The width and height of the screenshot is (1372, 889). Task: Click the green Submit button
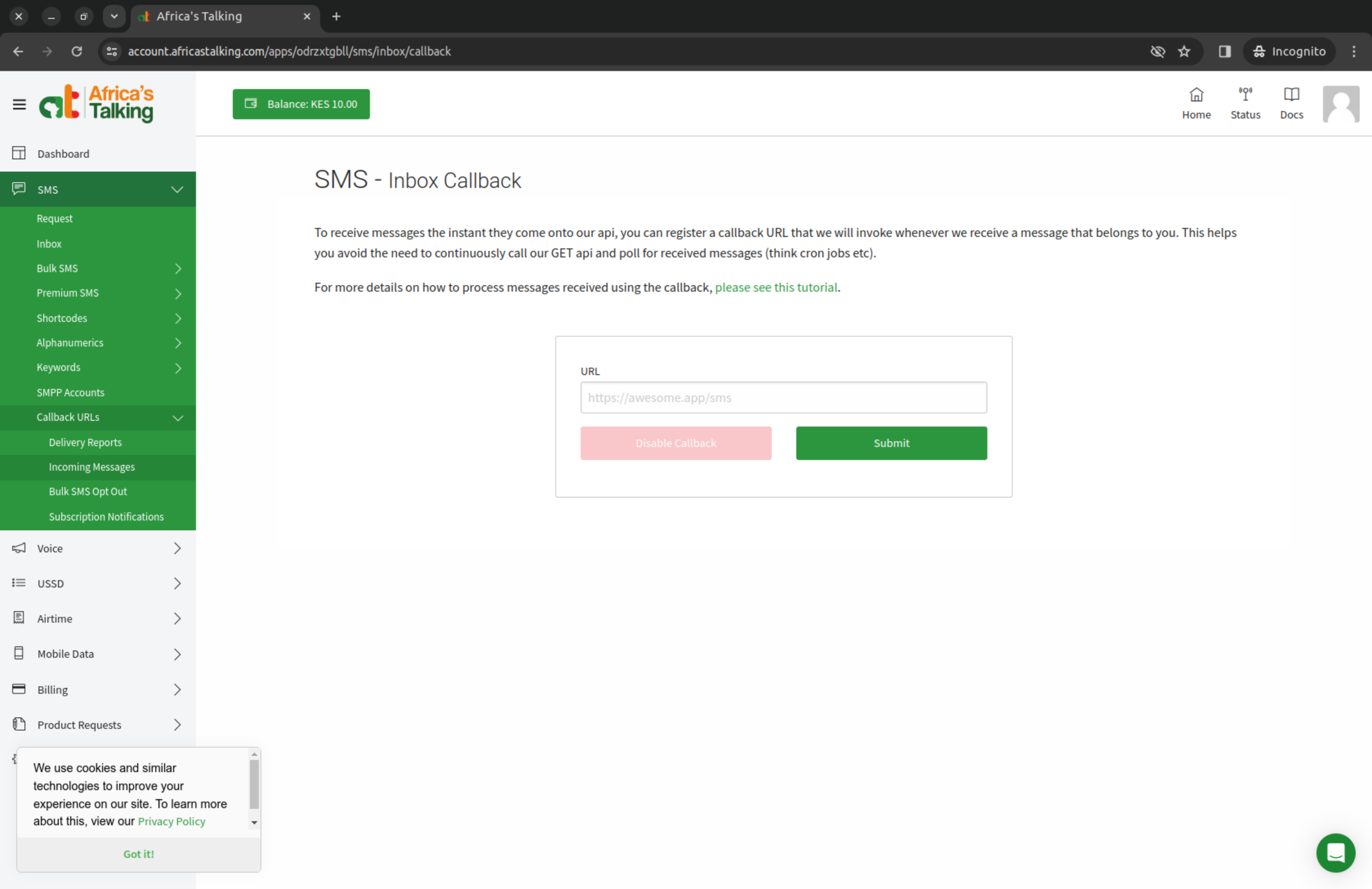[891, 443]
